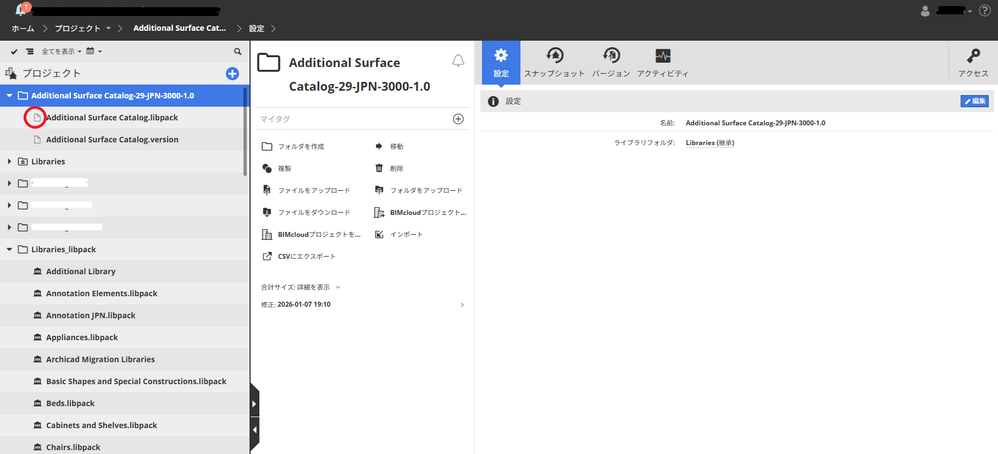This screenshot has height=454, width=998.
Task: Click the search magnifier in project tree
Action: pyautogui.click(x=237, y=51)
